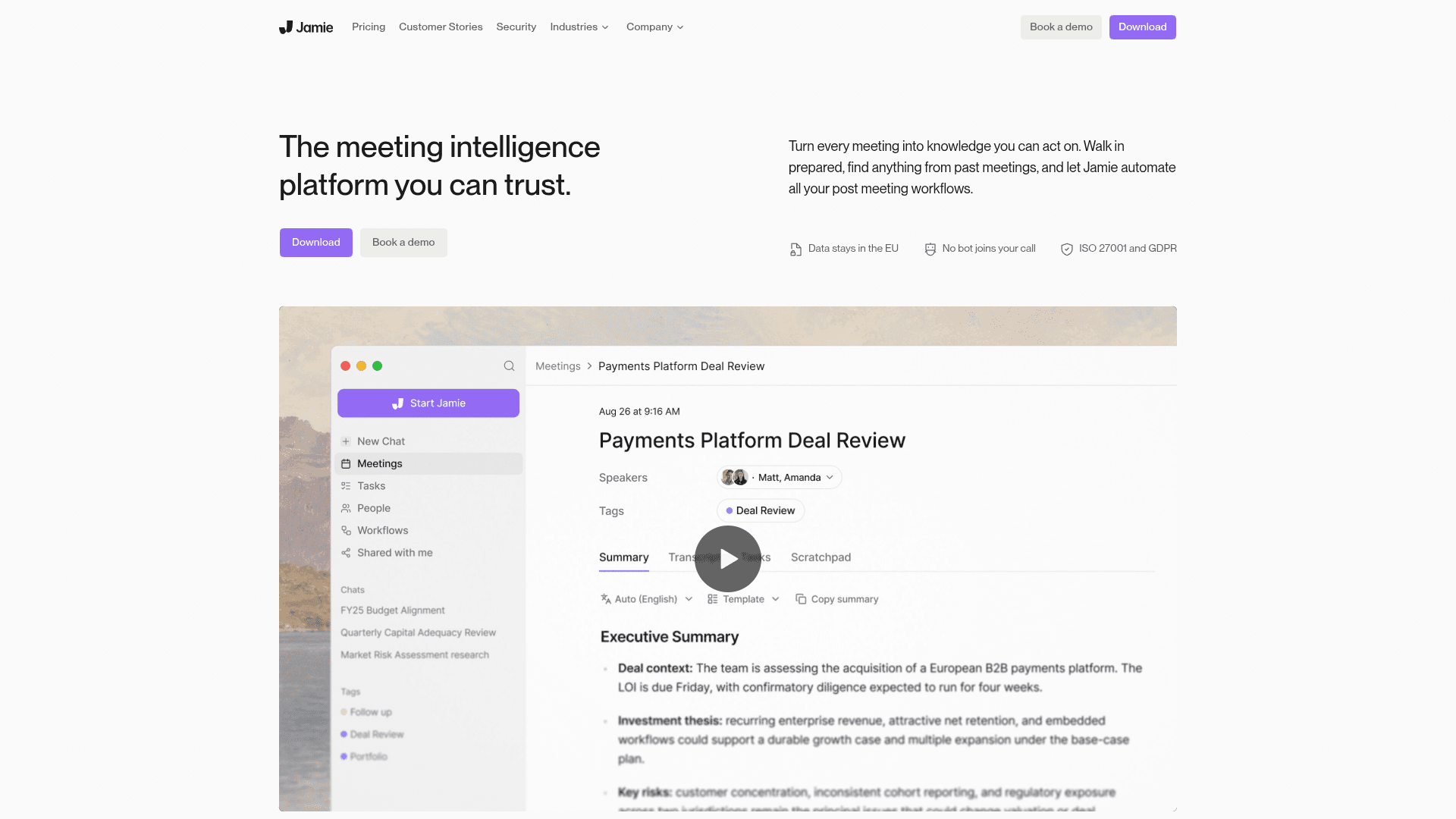This screenshot has height=819, width=1456.
Task: Click the Data stays in the EU icon
Action: tap(795, 249)
